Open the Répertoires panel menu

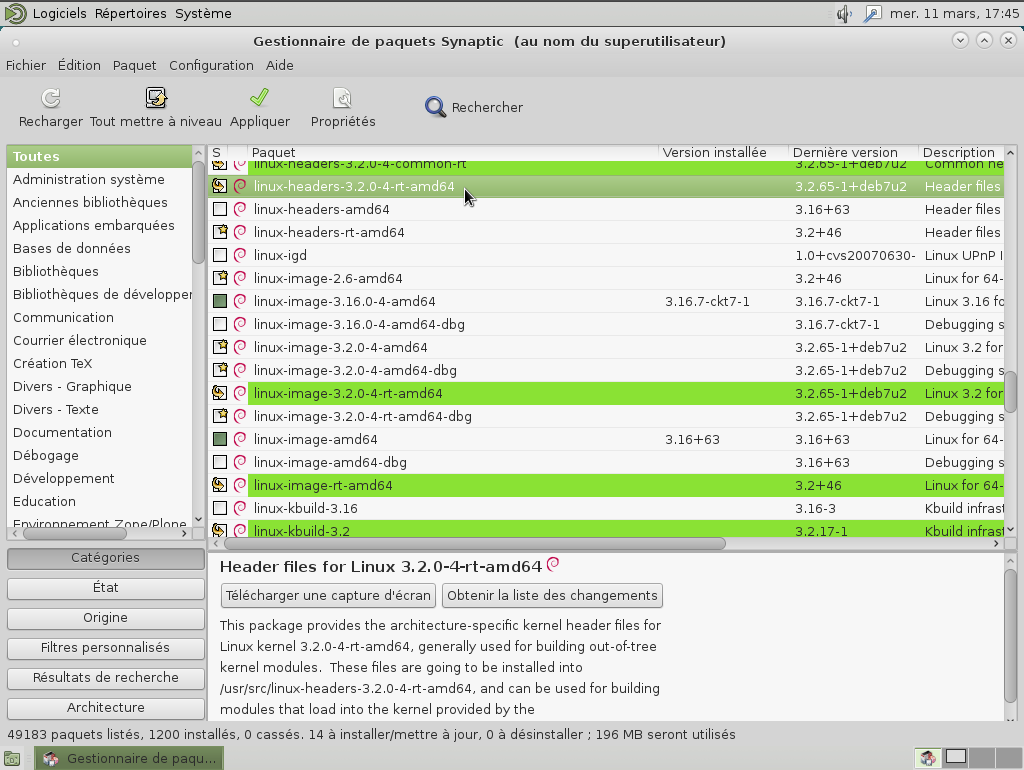[131, 14]
